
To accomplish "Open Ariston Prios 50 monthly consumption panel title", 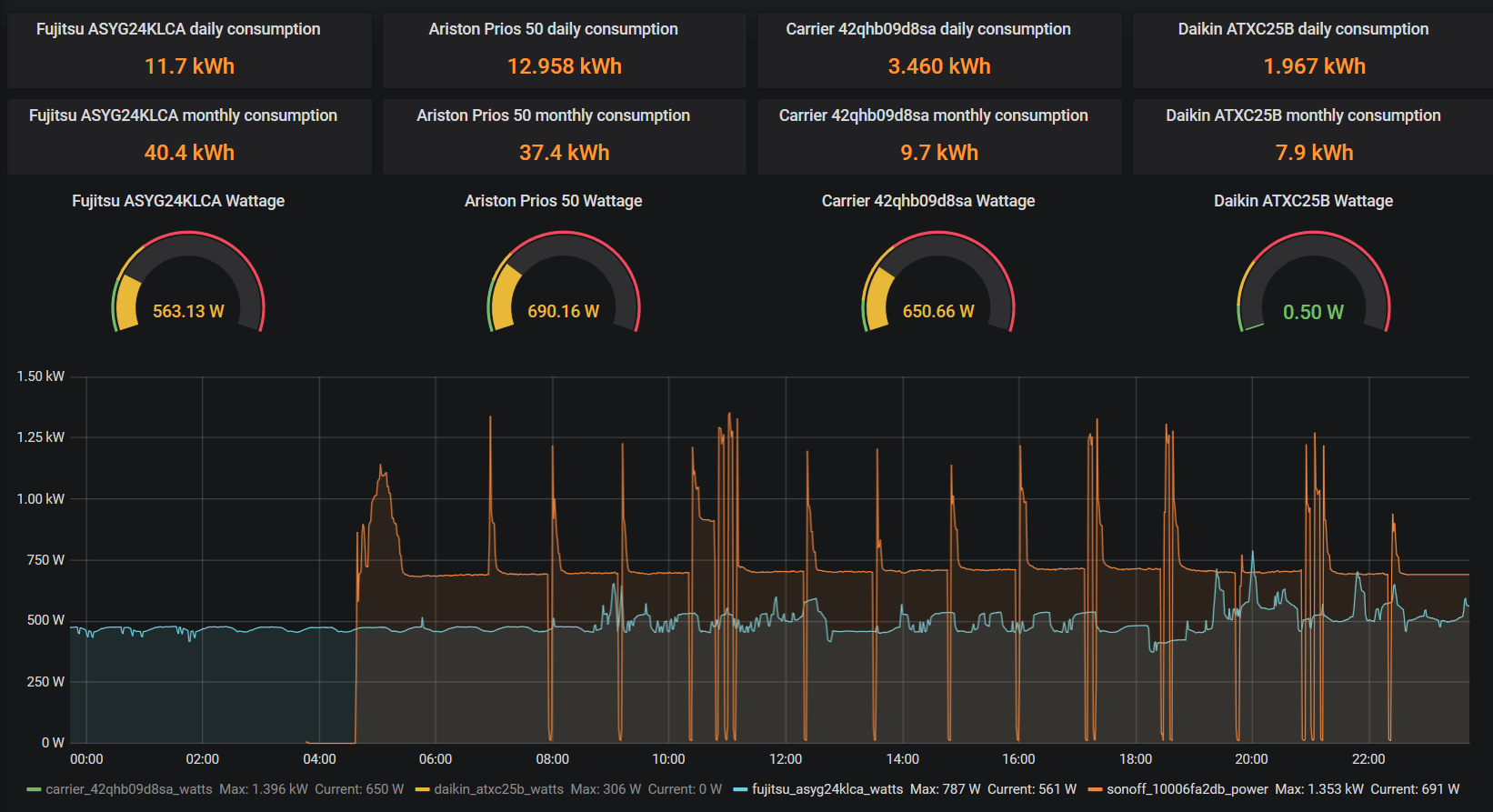I will tap(553, 115).
